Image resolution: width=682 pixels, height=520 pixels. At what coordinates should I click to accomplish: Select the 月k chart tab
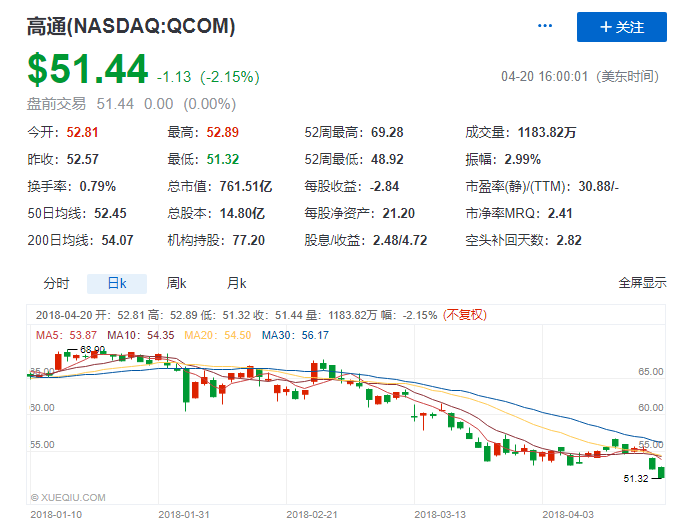coord(237,283)
